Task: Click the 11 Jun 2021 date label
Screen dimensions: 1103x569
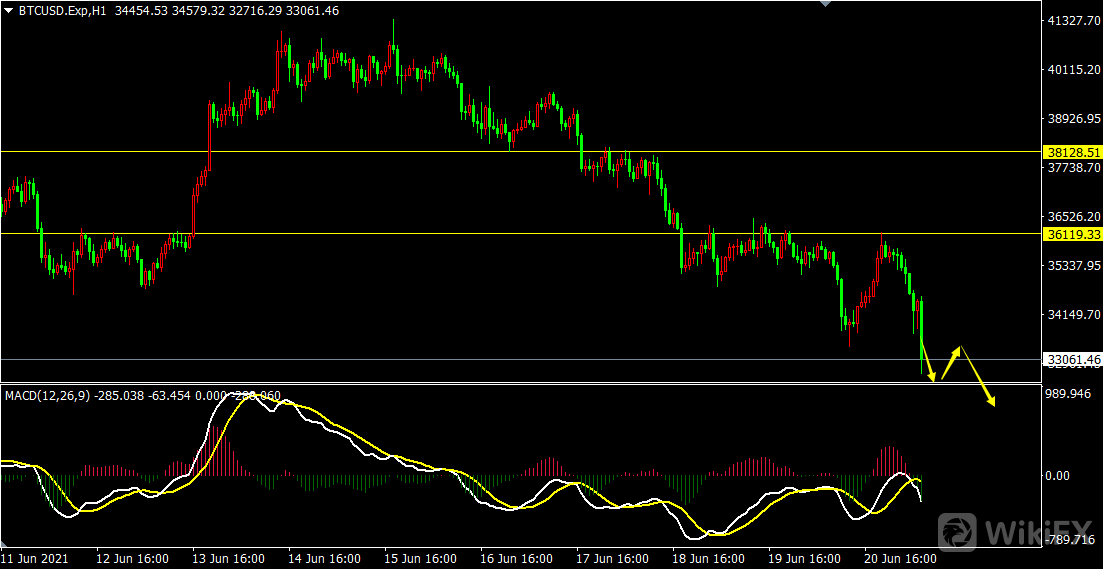Action: pos(35,558)
